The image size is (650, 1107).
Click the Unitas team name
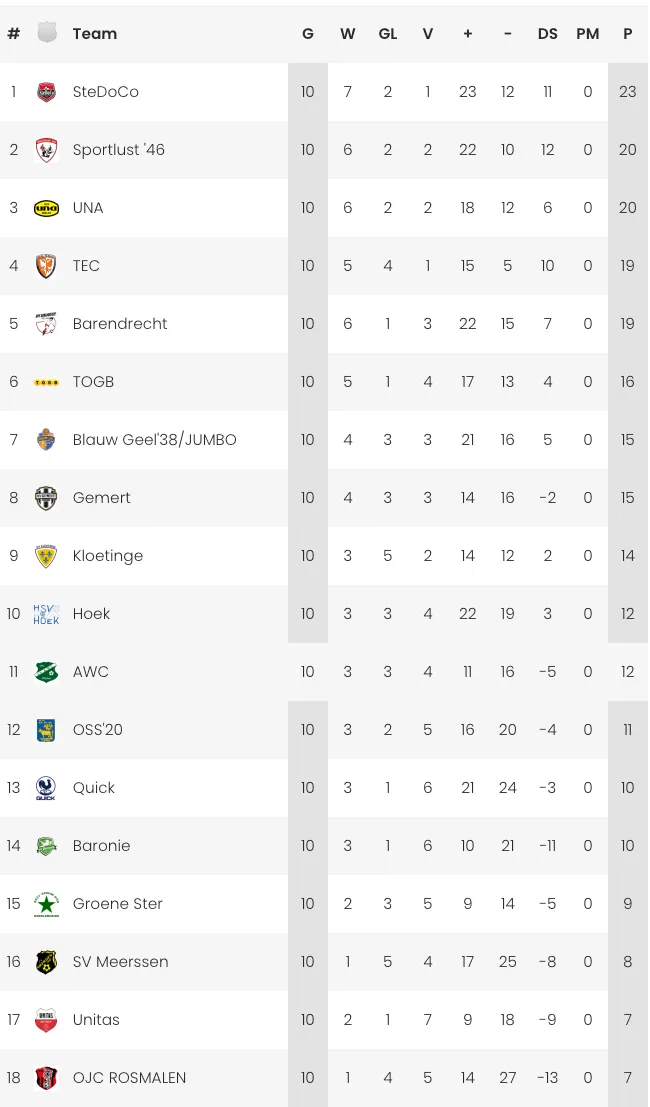tap(96, 1020)
